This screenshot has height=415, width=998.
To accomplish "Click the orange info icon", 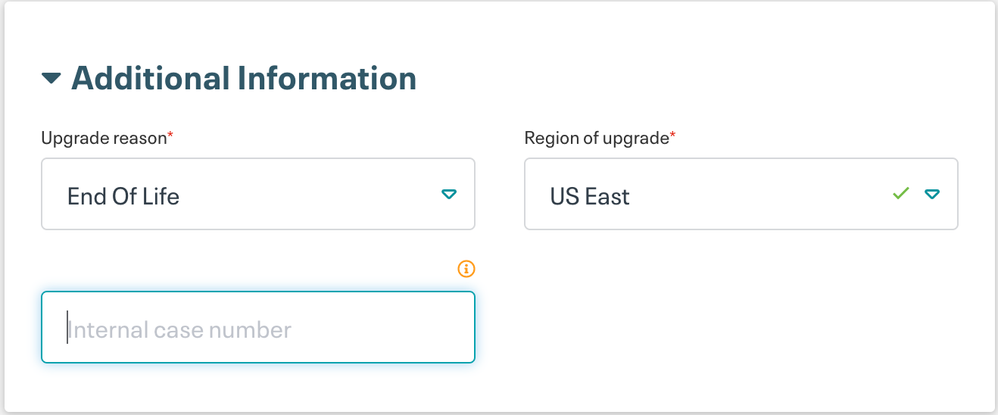I will pos(466,268).
